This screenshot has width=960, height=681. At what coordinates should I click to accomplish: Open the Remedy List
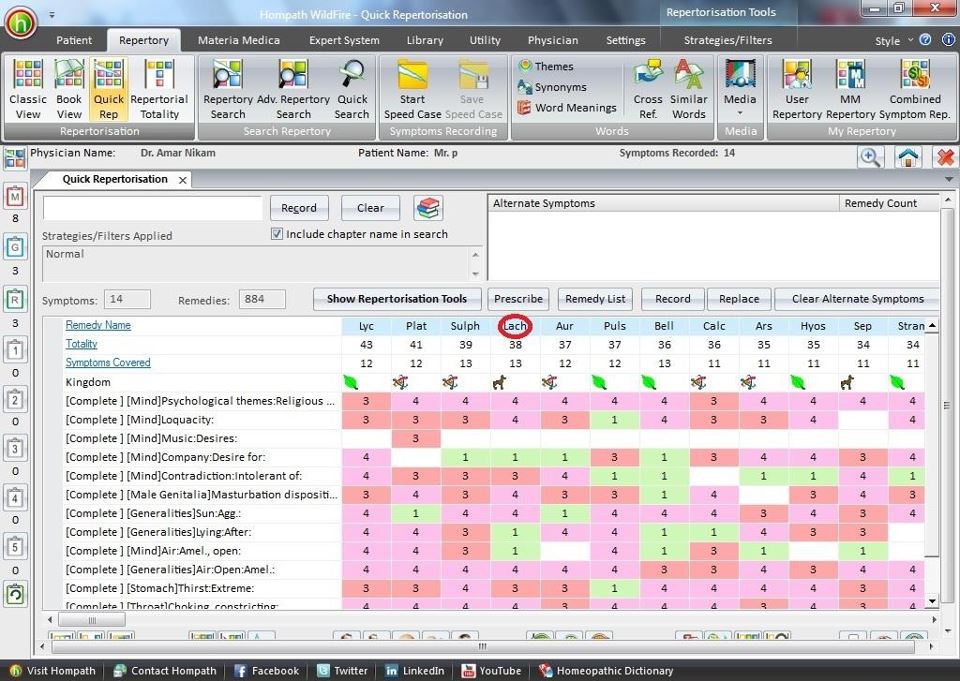coord(595,299)
